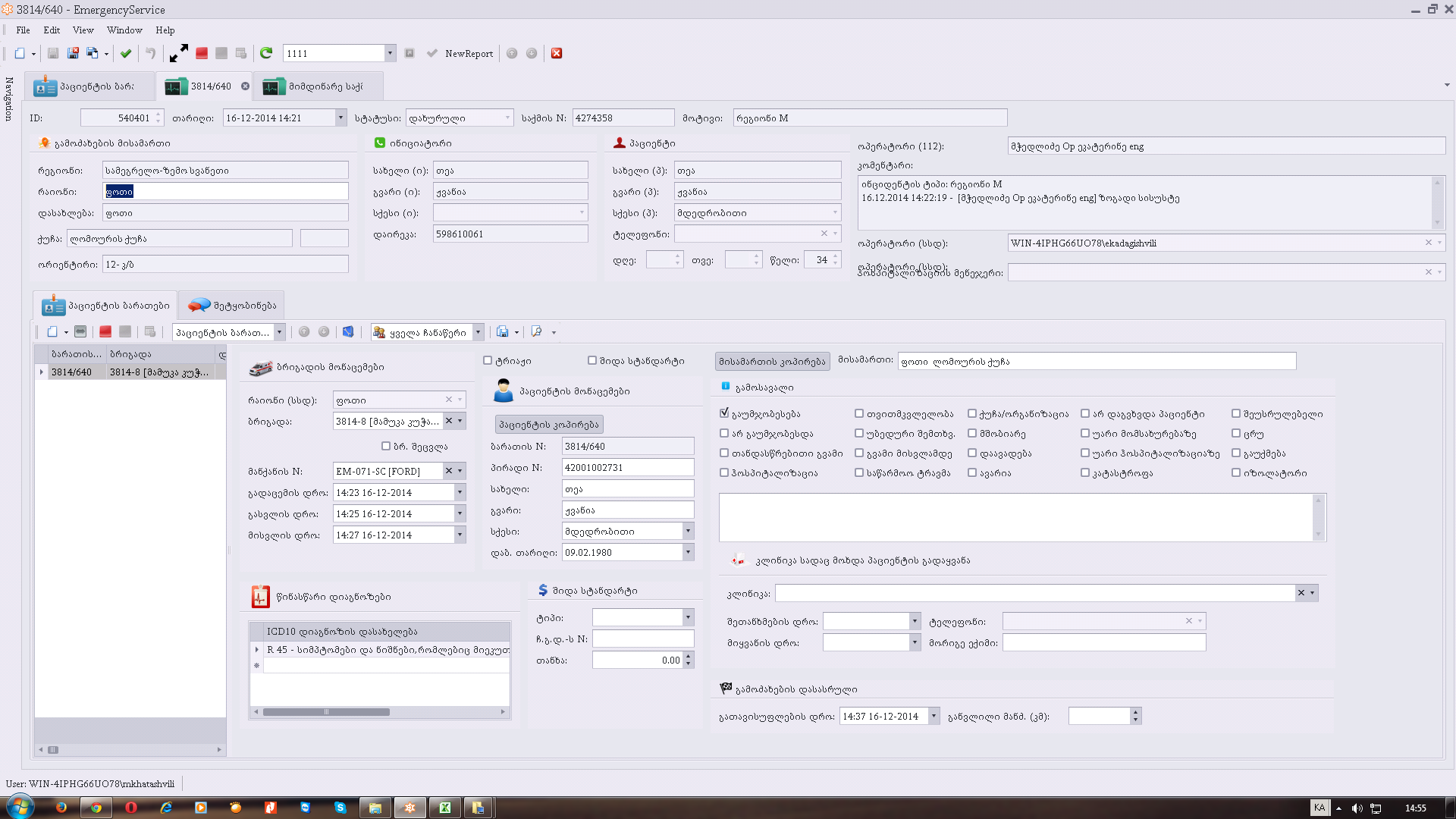Click the მისამართის კოპირება button
1456x819 pixels.
(x=772, y=362)
